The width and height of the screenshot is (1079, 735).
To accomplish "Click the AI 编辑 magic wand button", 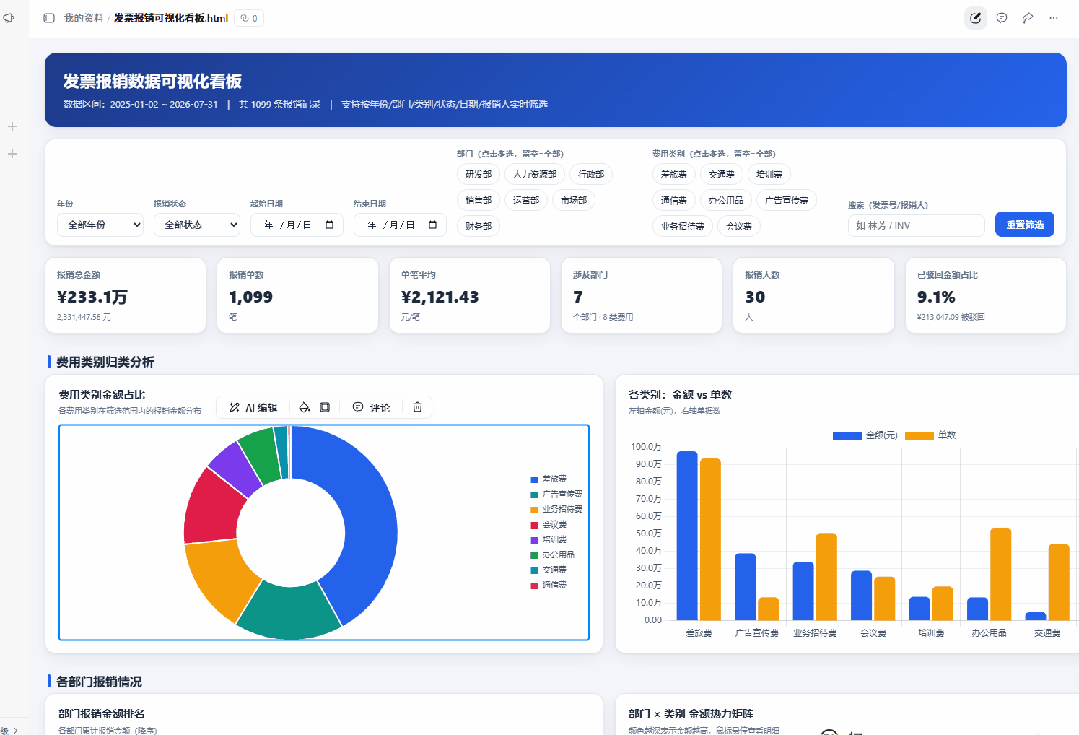I will (x=253, y=407).
